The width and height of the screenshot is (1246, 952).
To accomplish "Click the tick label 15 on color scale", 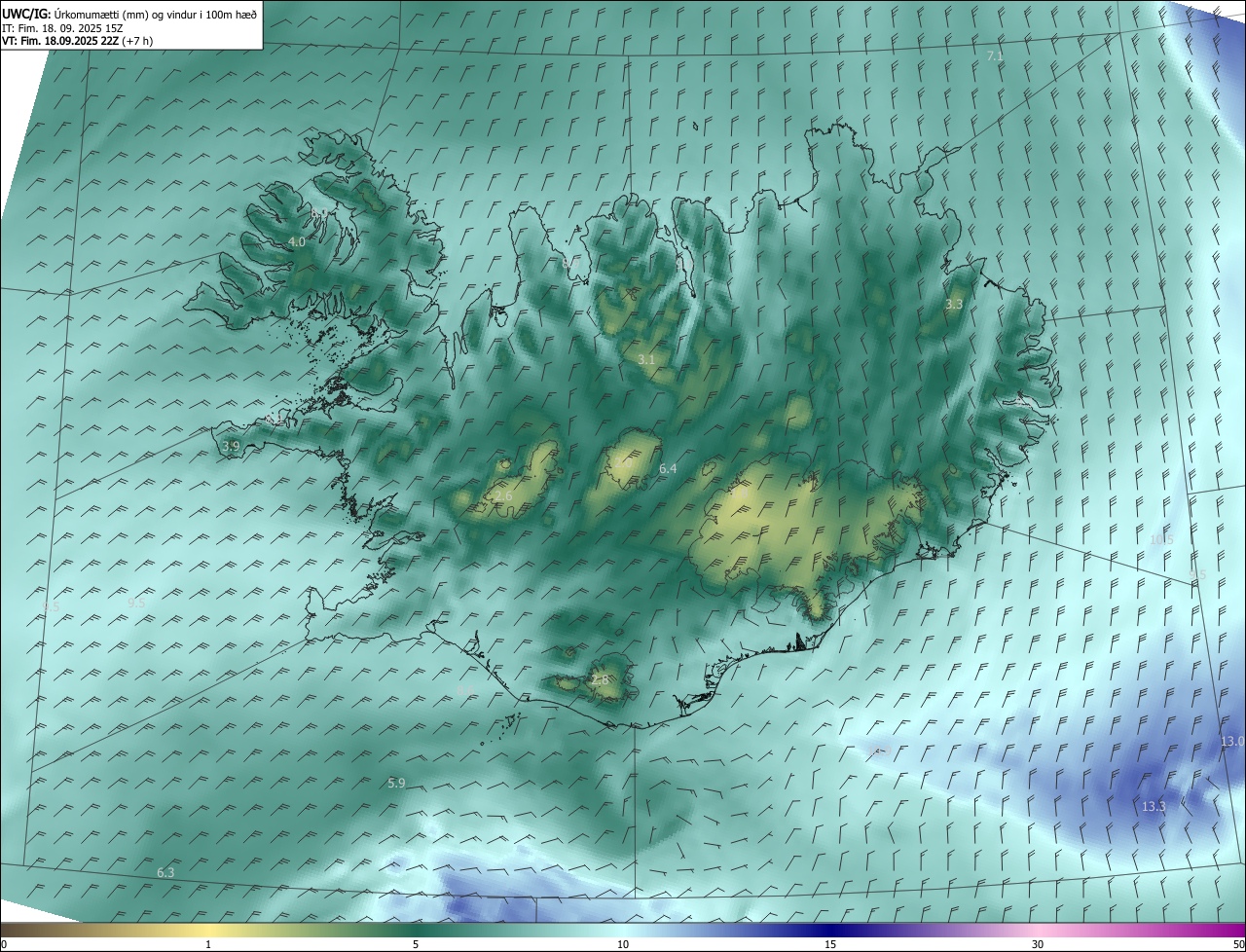I will (x=830, y=944).
